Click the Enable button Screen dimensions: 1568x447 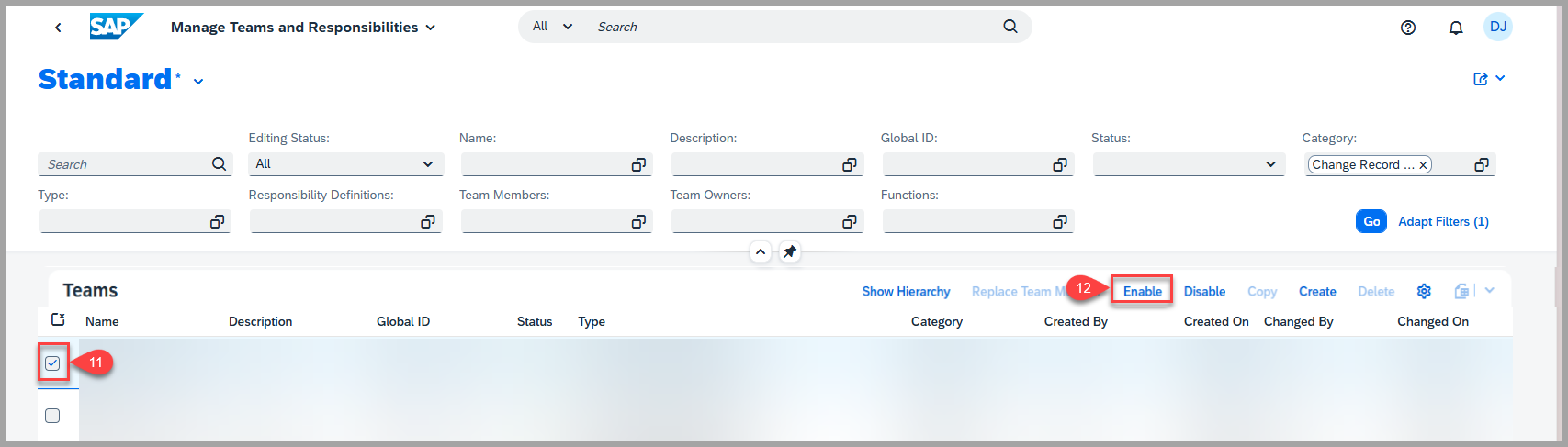pyautogui.click(x=1142, y=291)
